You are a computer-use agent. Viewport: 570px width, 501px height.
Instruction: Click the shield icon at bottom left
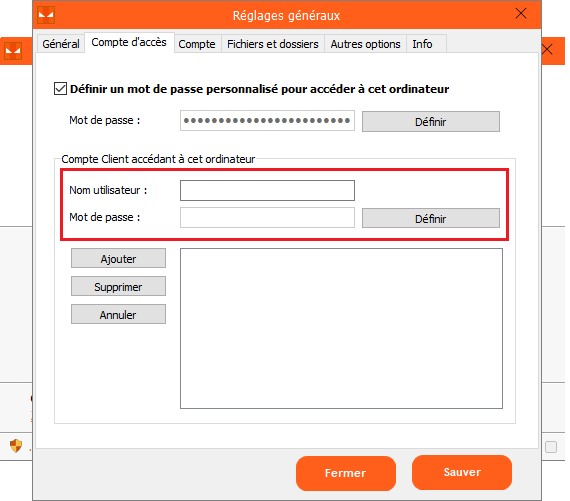(16, 445)
